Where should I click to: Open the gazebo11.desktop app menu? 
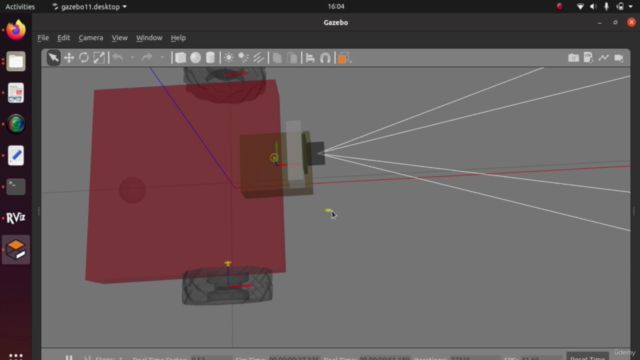[89, 7]
